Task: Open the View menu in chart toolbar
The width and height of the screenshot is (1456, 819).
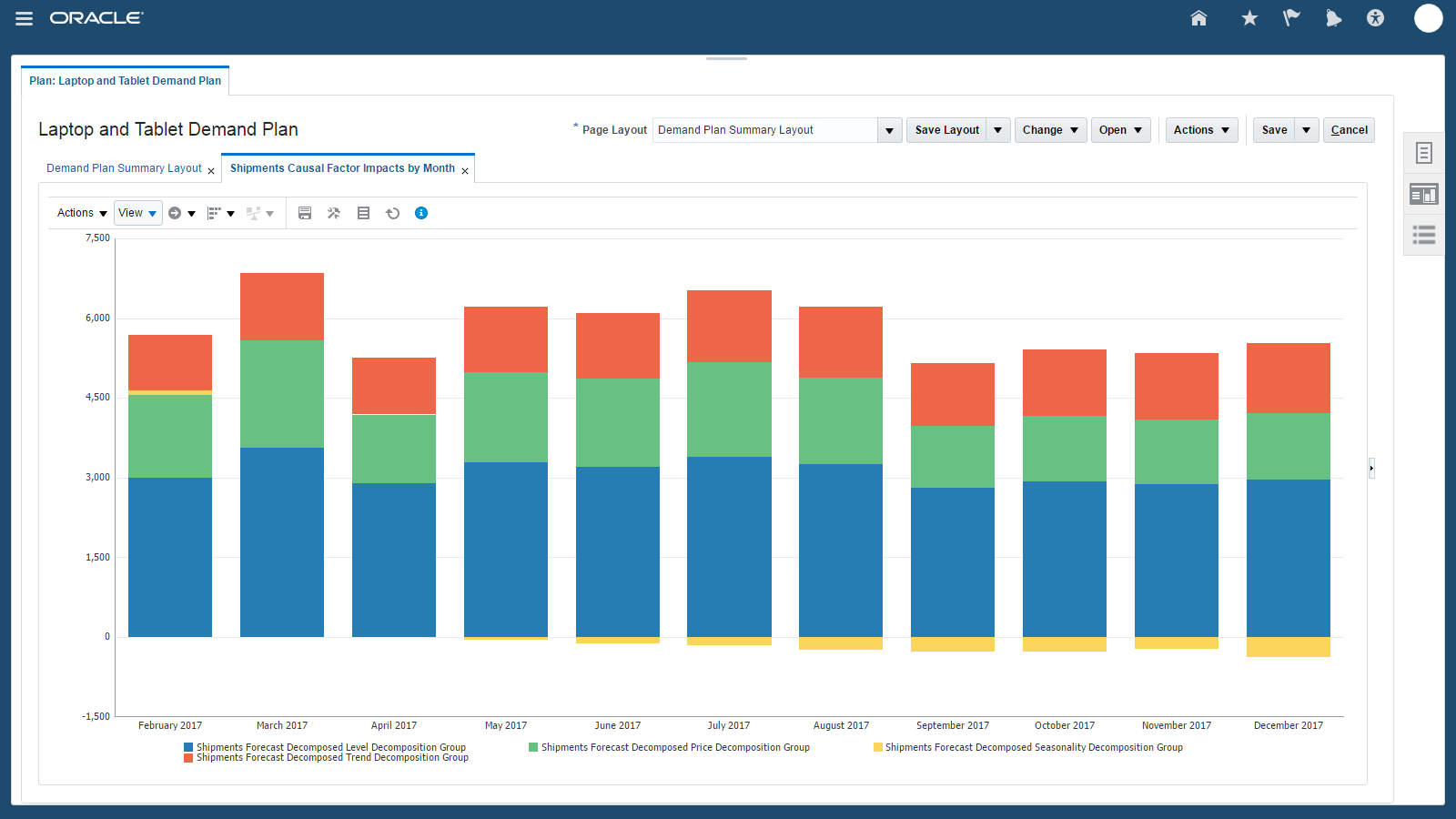Action: point(137,213)
